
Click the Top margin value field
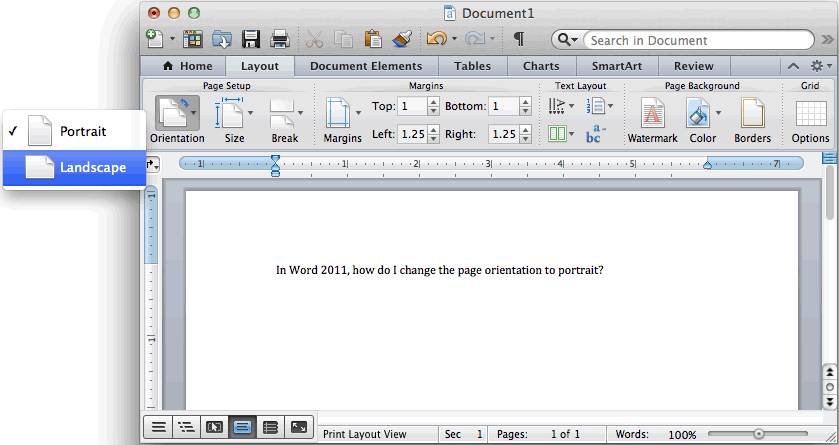click(x=412, y=106)
